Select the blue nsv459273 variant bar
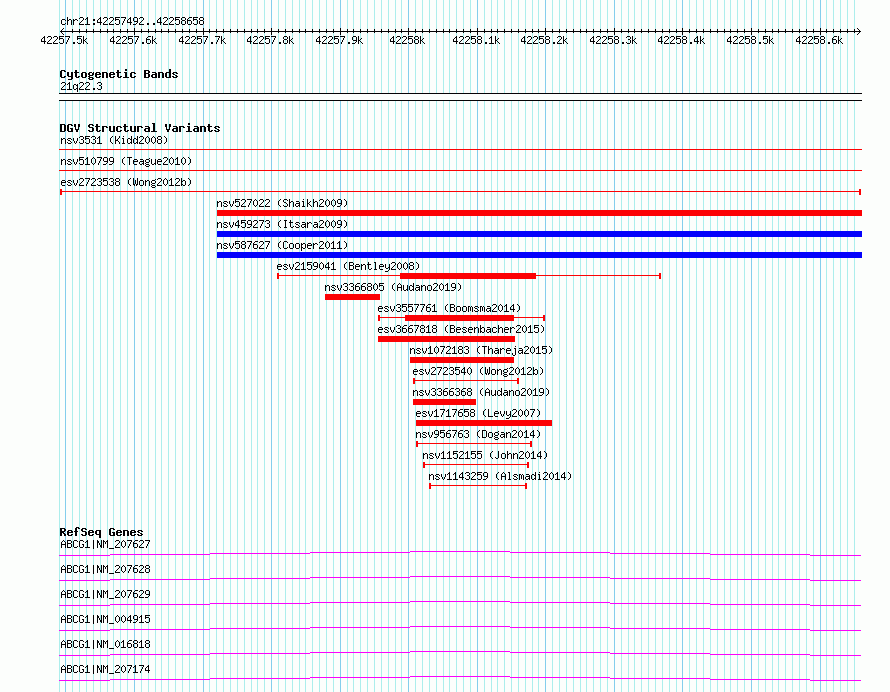The width and height of the screenshot is (890, 692). (539, 234)
